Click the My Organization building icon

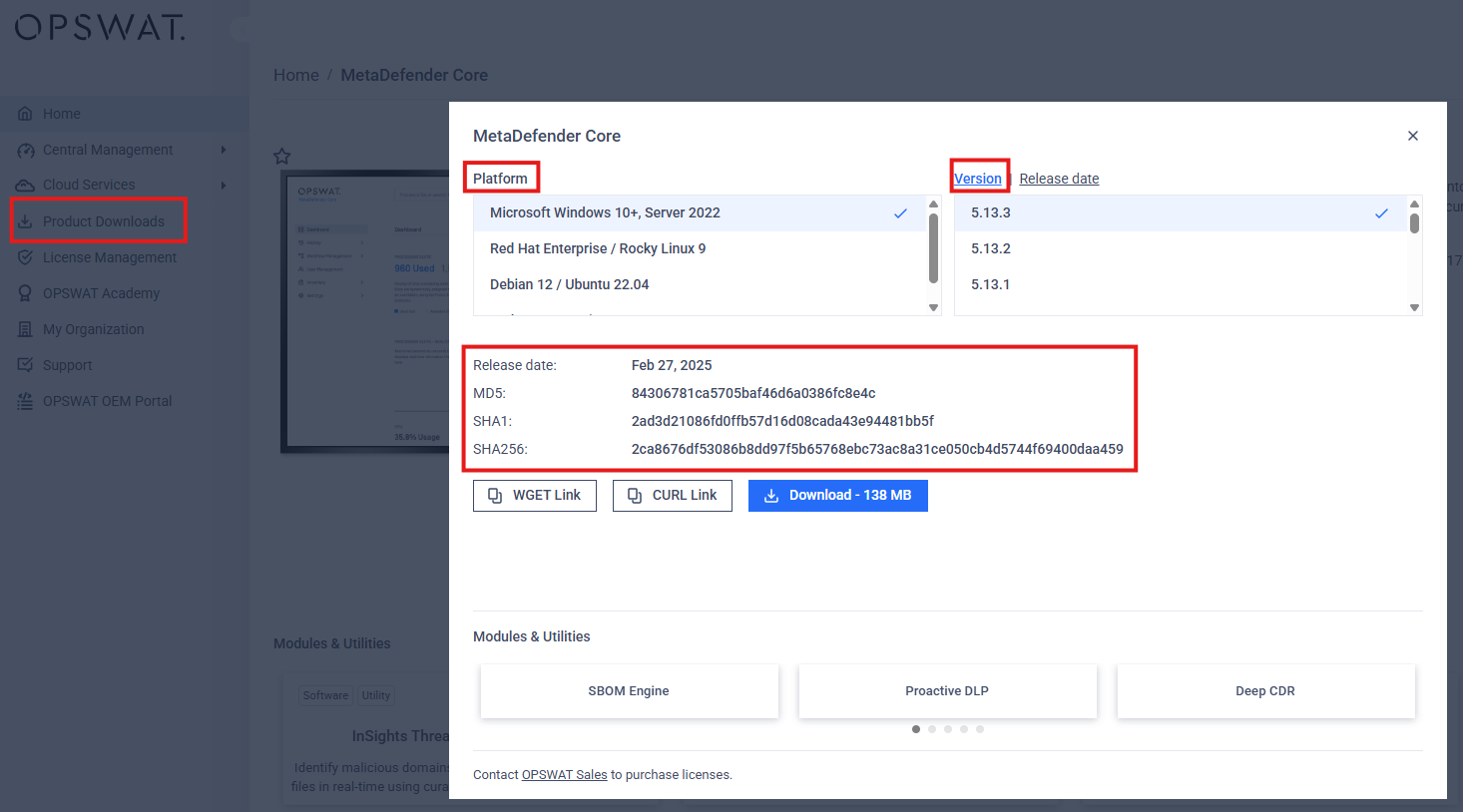tap(26, 329)
